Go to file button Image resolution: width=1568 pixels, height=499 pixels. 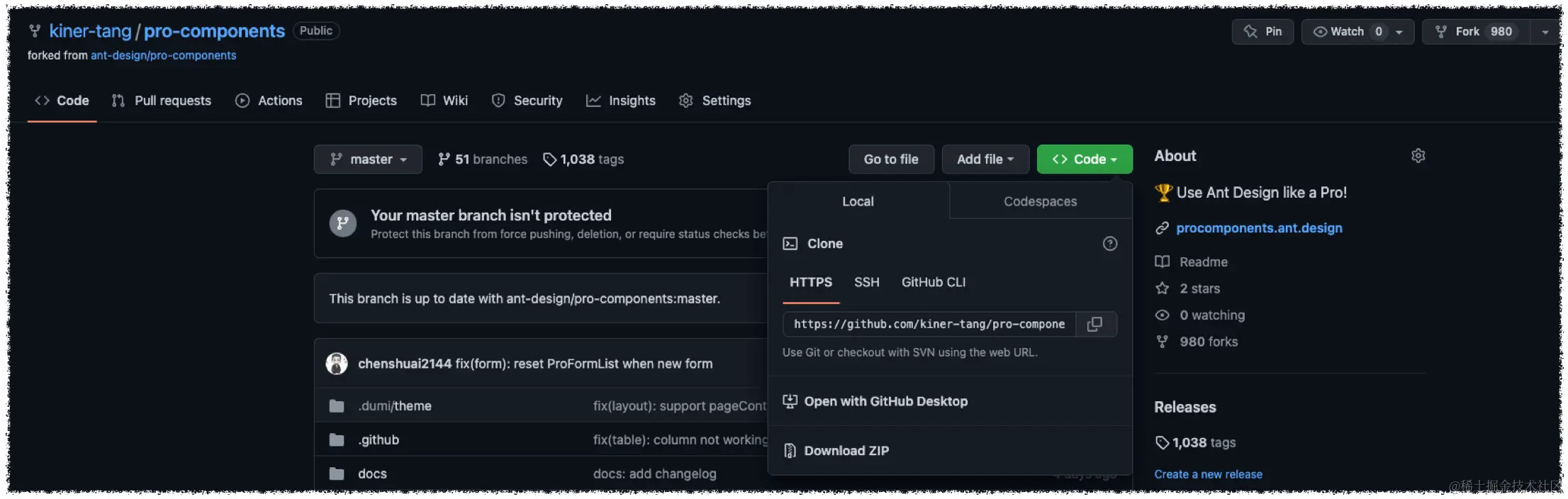tap(891, 159)
